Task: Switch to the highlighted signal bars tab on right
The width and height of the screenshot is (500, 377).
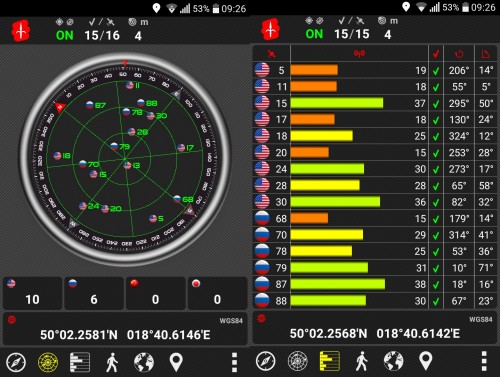Action: click(x=329, y=361)
